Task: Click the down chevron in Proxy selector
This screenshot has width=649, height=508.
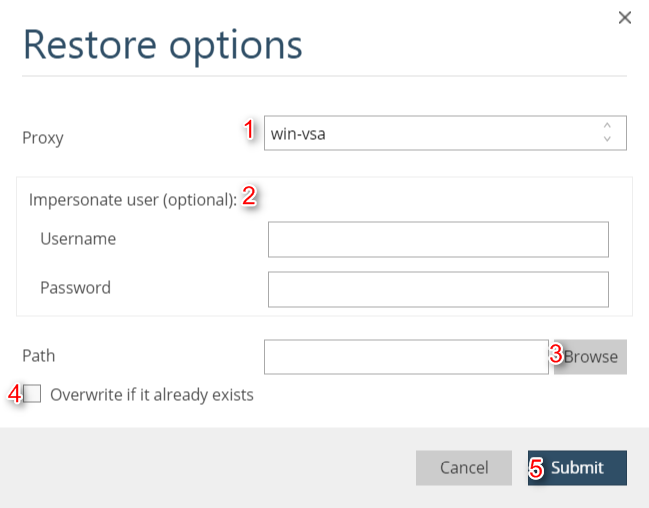Action: click(607, 140)
